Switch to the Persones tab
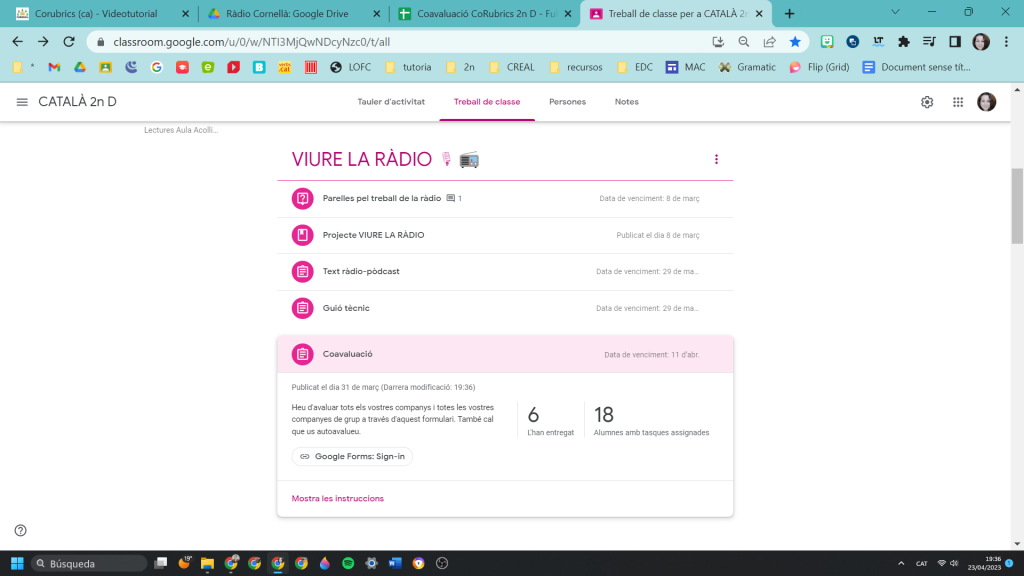This screenshot has width=1024, height=576. tap(567, 102)
